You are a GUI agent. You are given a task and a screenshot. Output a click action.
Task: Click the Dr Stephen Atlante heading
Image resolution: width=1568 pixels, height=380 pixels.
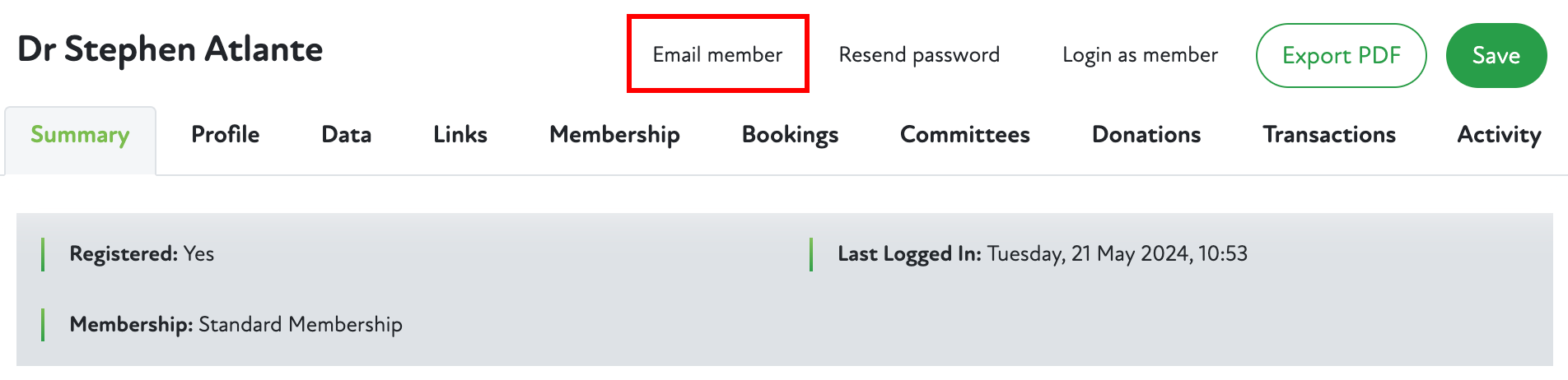(170, 49)
